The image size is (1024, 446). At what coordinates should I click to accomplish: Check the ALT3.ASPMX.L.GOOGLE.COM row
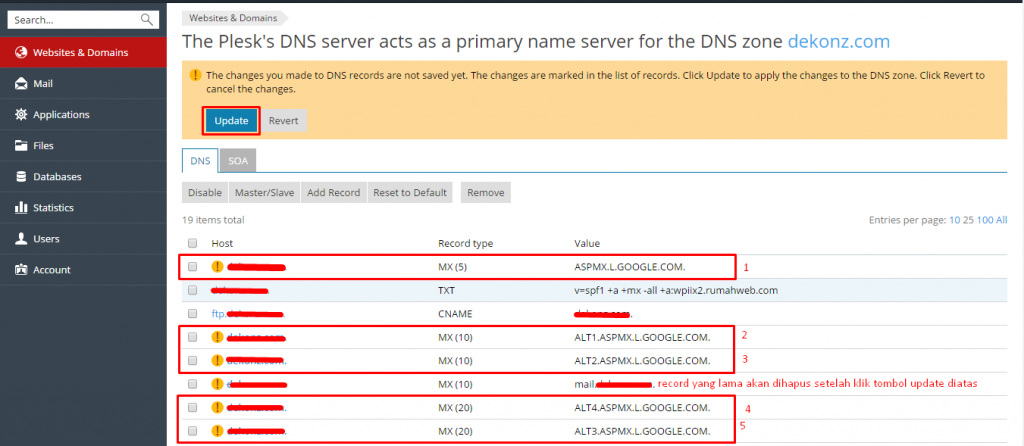(x=192, y=431)
